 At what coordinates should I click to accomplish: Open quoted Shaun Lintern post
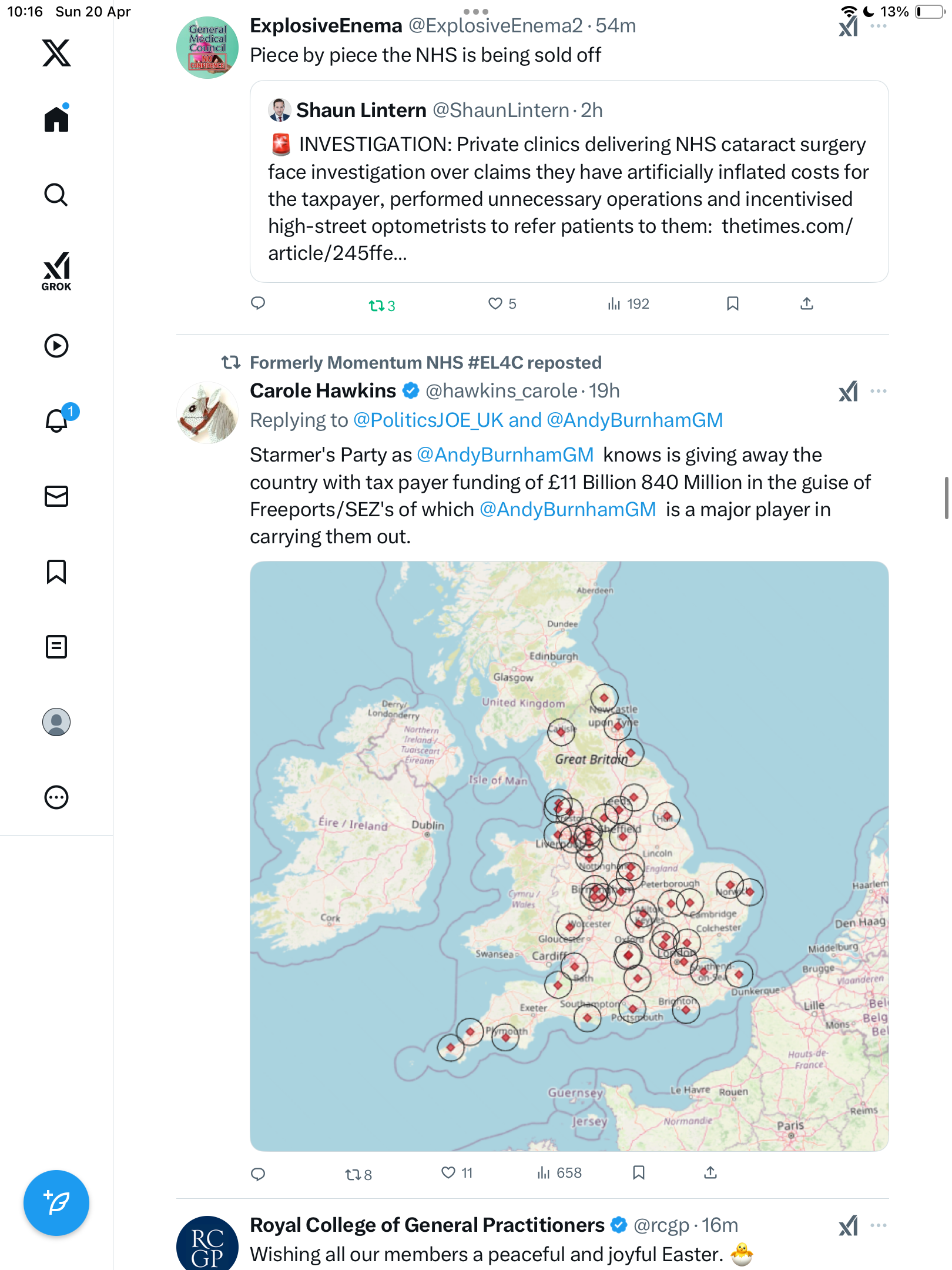[x=569, y=182]
